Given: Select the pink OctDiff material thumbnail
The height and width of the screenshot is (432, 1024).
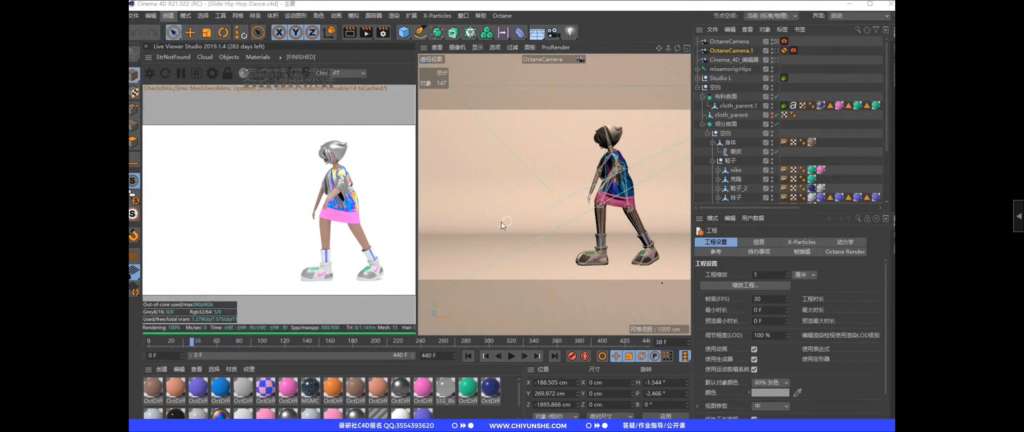Looking at the screenshot, I should click(287, 388).
